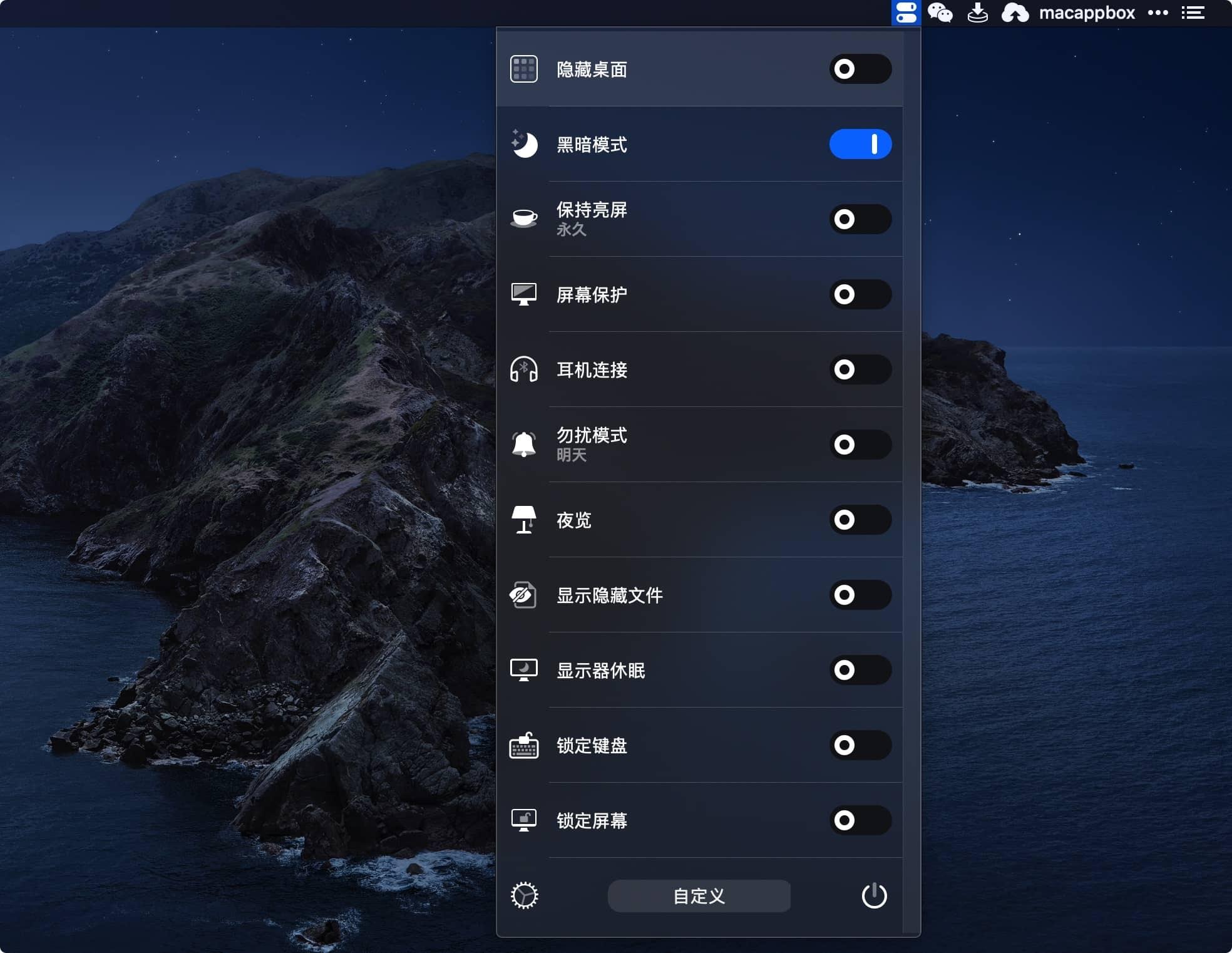The height and width of the screenshot is (953, 1232).
Task: Turn on the 勿扰模式 switch
Action: (x=860, y=445)
